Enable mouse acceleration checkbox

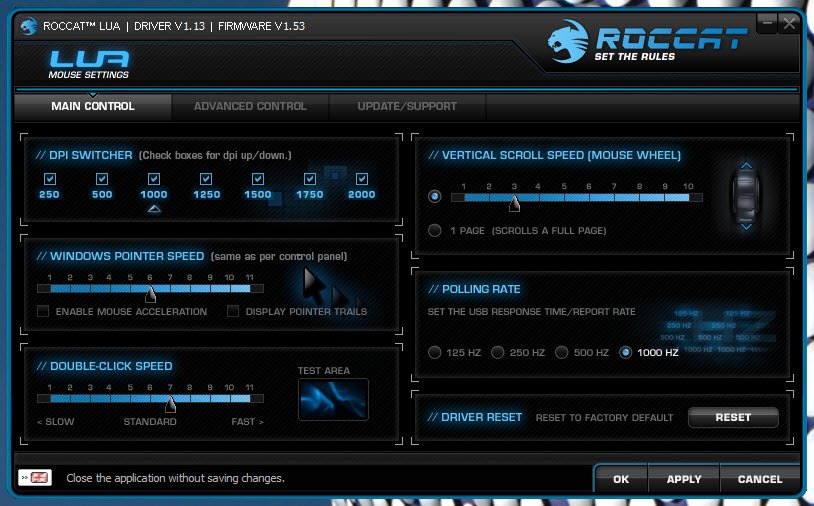pos(43,311)
